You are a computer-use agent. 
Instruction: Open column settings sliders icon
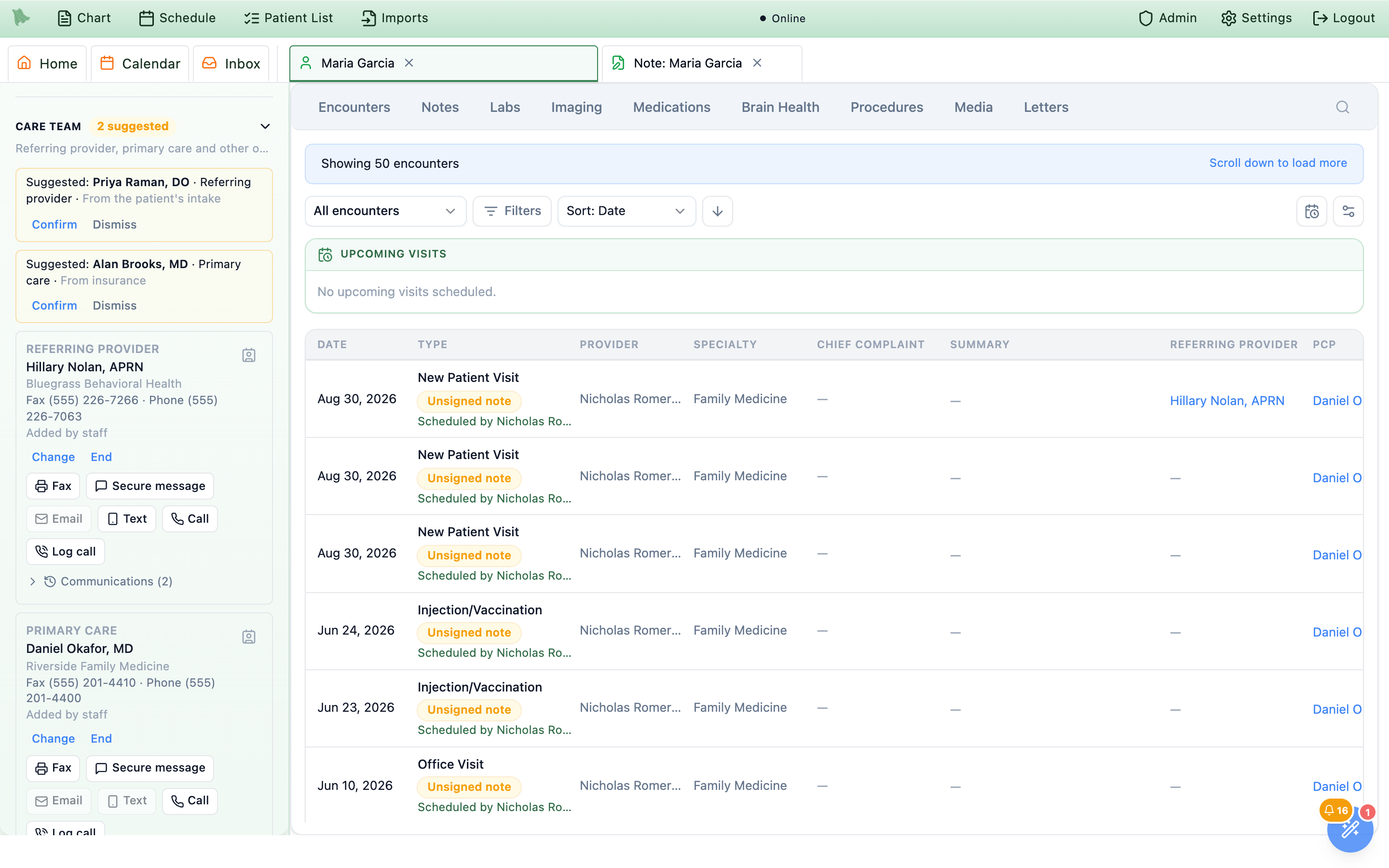[1348, 211]
